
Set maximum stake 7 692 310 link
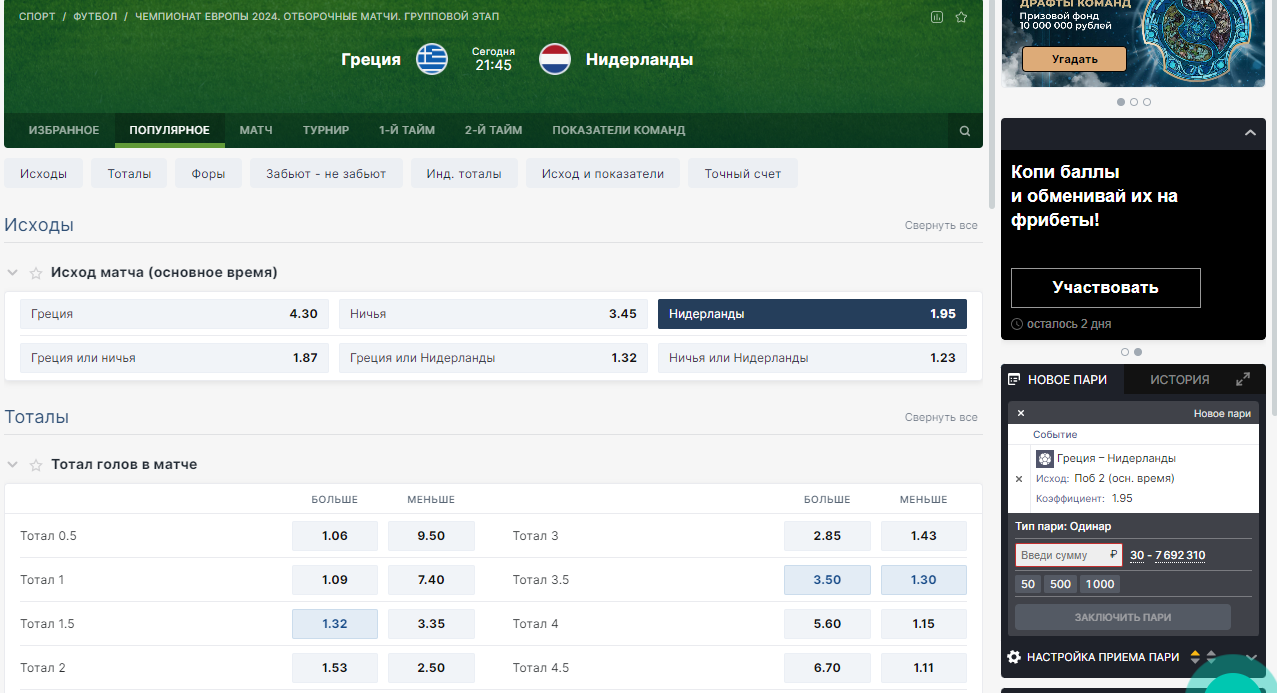coord(1180,556)
